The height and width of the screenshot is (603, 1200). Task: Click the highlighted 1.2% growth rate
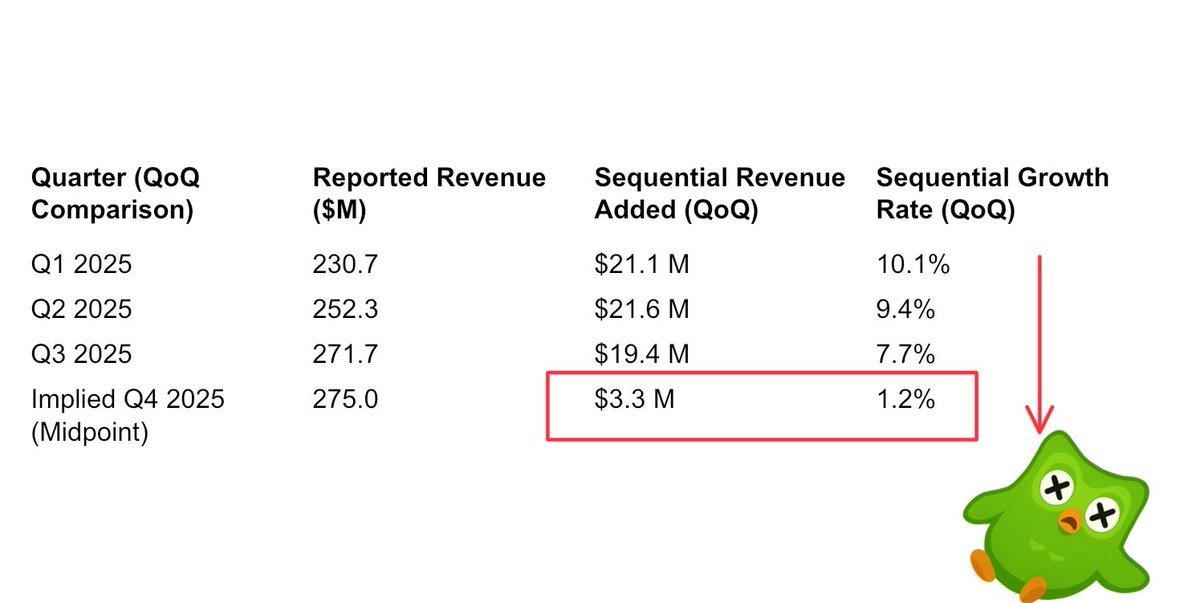tap(905, 400)
